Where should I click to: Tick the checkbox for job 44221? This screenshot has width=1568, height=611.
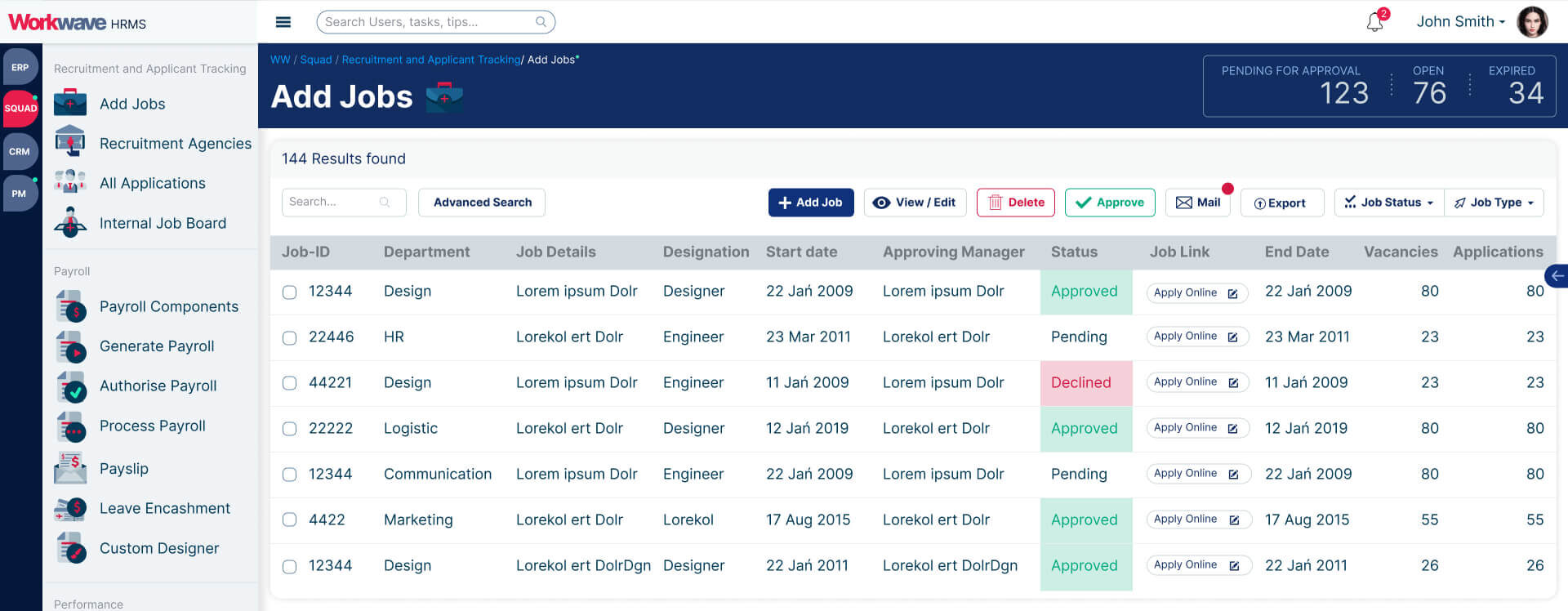(x=289, y=383)
